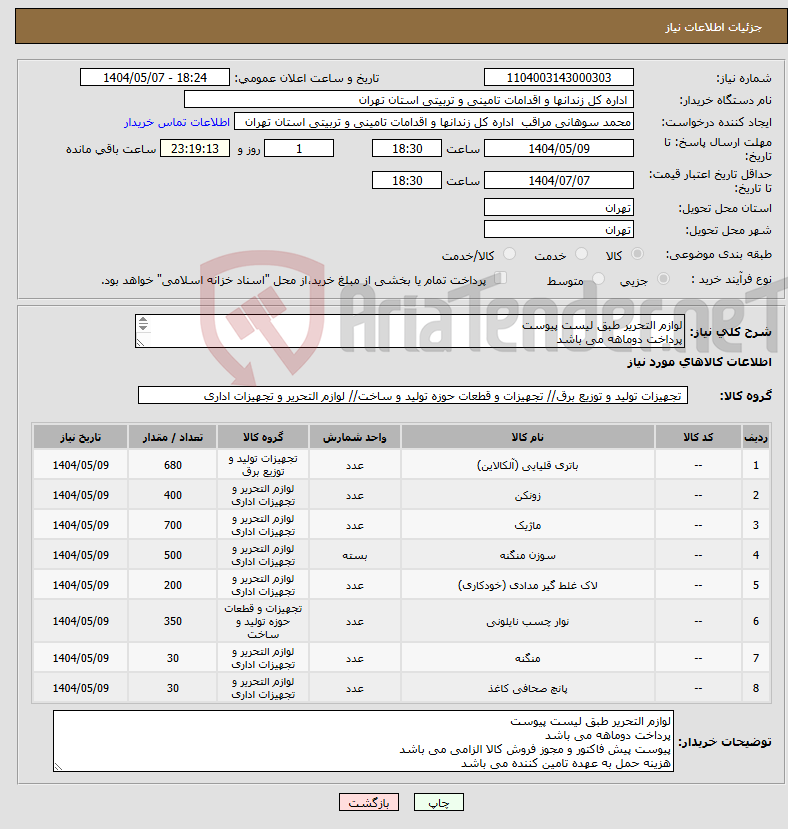Select the خدمت radio button
This screenshot has width=788, height=829.
pyautogui.click(x=581, y=254)
